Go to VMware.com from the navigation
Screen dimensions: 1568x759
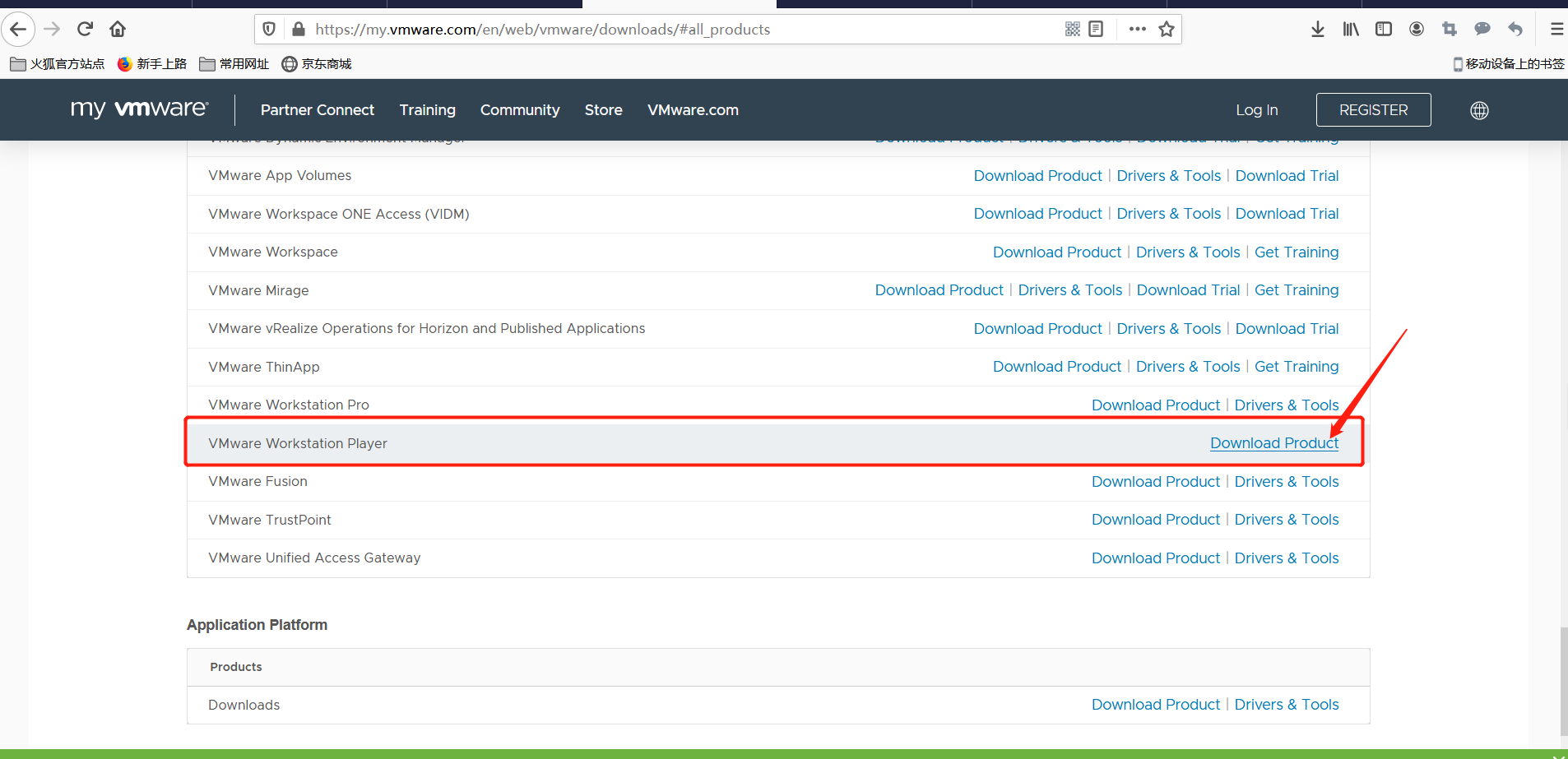(x=693, y=110)
